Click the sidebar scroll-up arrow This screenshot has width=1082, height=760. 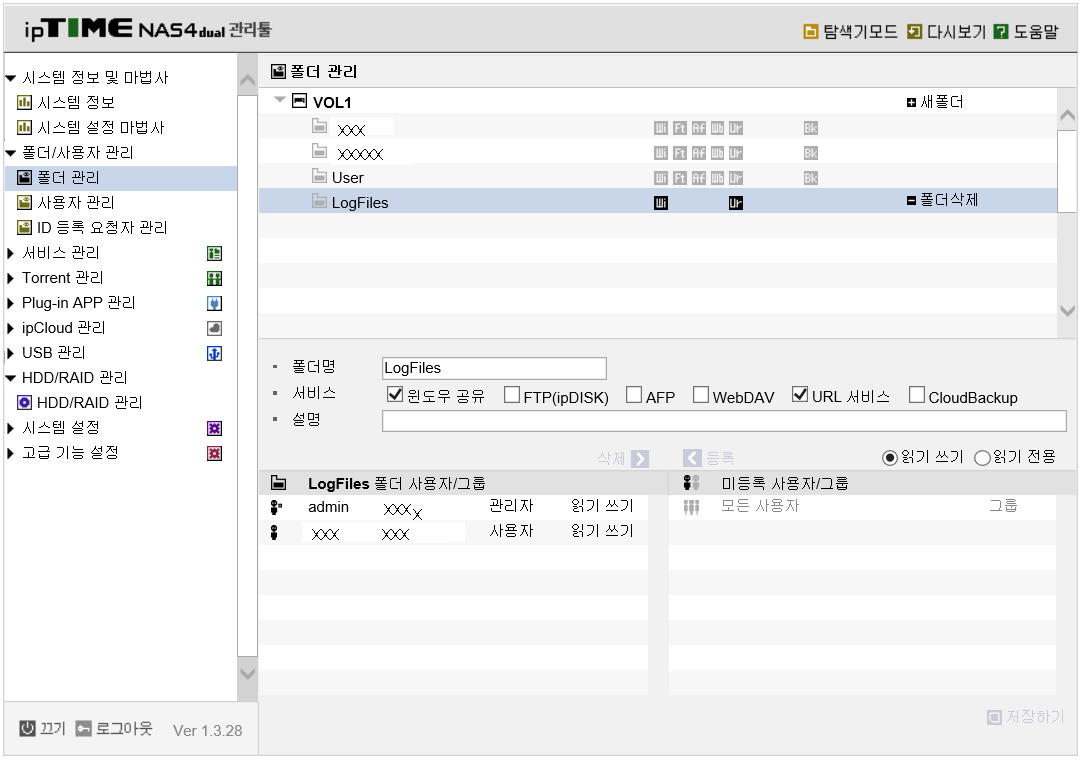coord(247,80)
